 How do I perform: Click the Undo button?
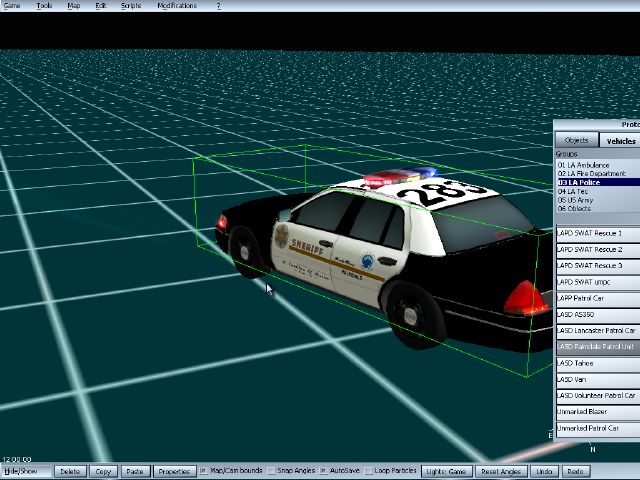point(544,471)
